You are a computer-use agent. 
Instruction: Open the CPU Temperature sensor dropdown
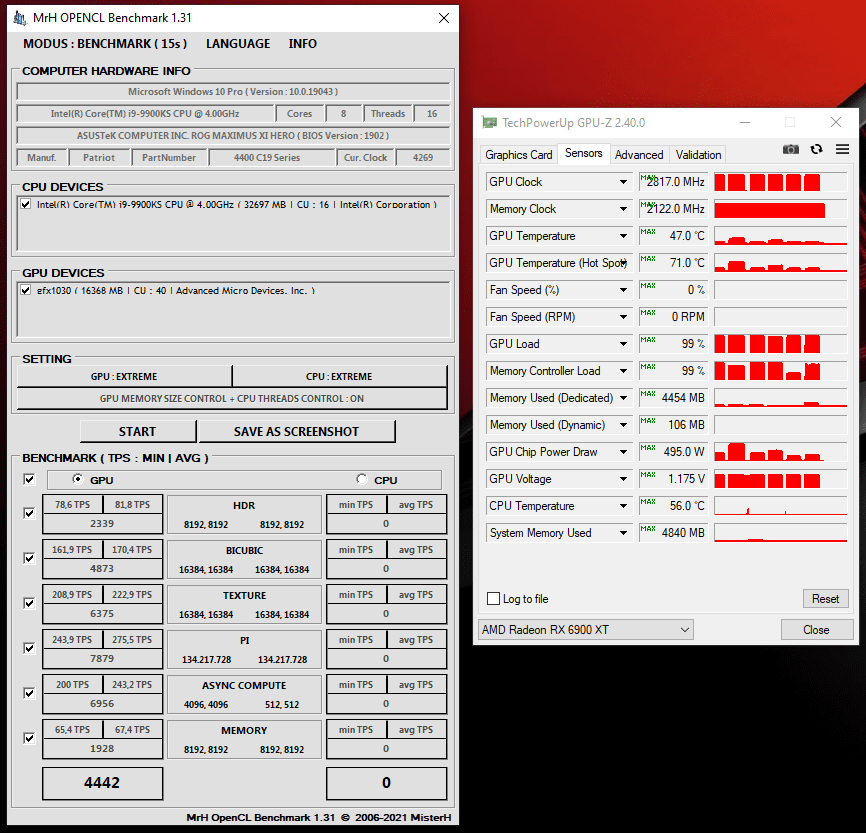point(624,506)
